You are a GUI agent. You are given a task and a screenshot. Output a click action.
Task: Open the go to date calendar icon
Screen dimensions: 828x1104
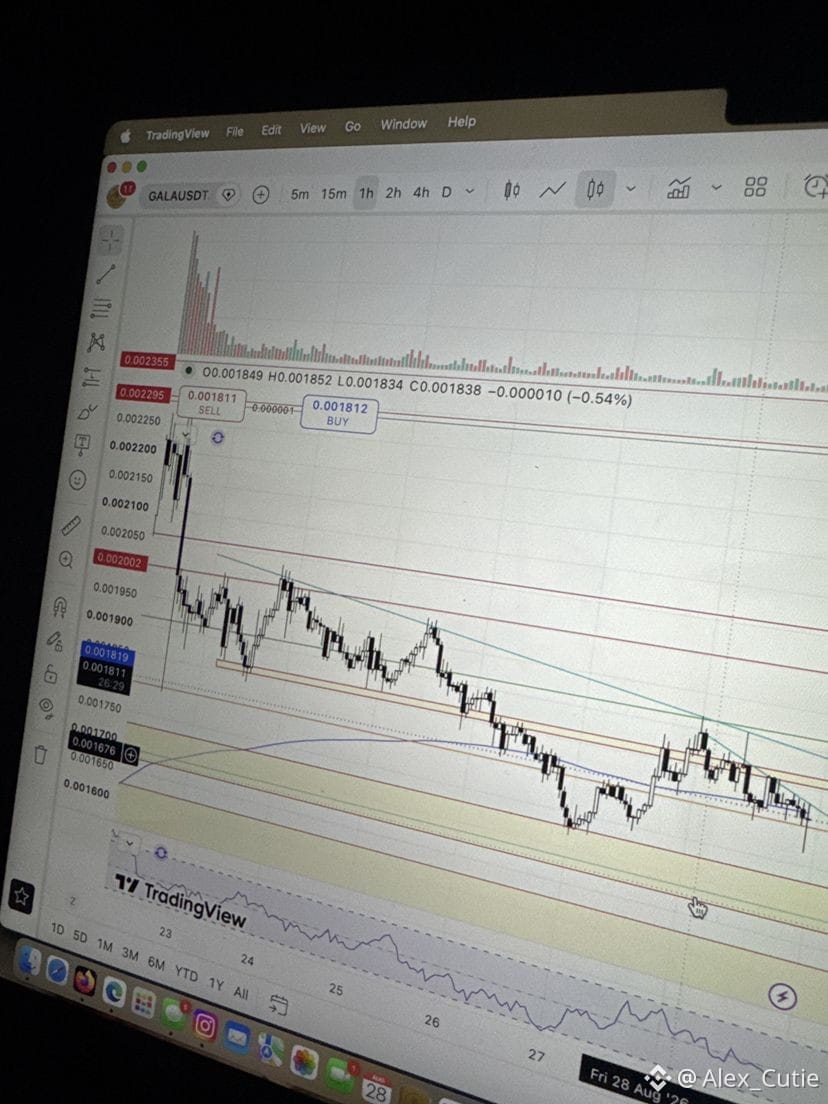click(x=279, y=1005)
